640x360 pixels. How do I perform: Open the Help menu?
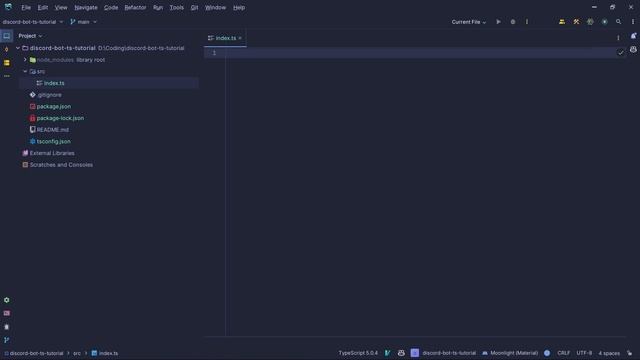[x=239, y=7]
